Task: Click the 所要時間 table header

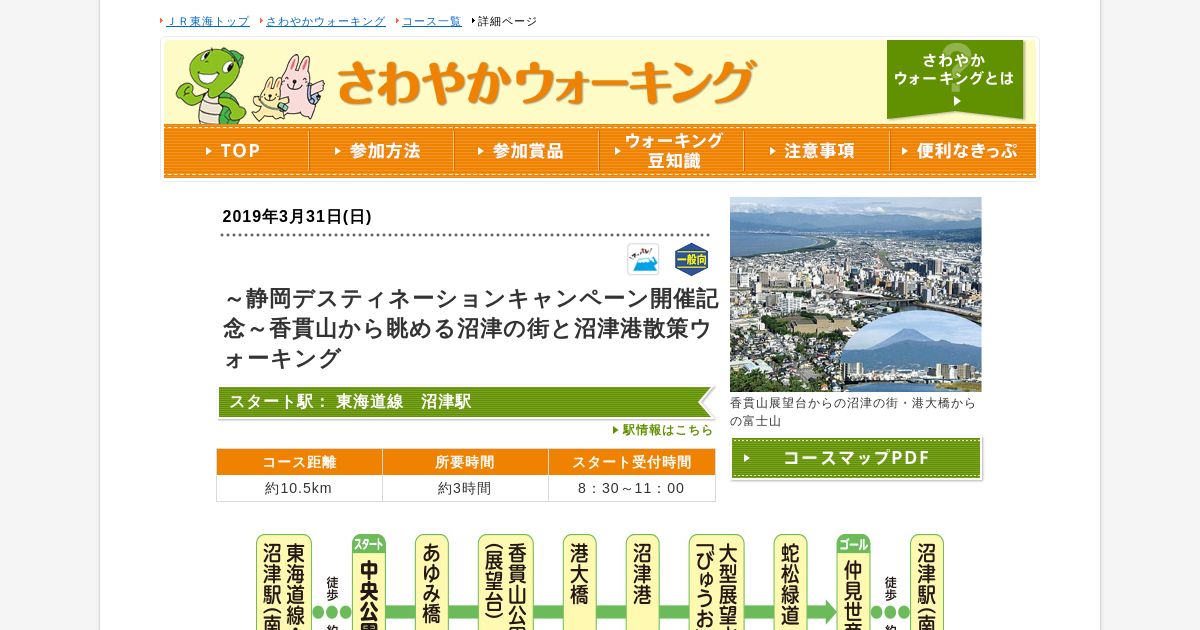Action: (465, 462)
